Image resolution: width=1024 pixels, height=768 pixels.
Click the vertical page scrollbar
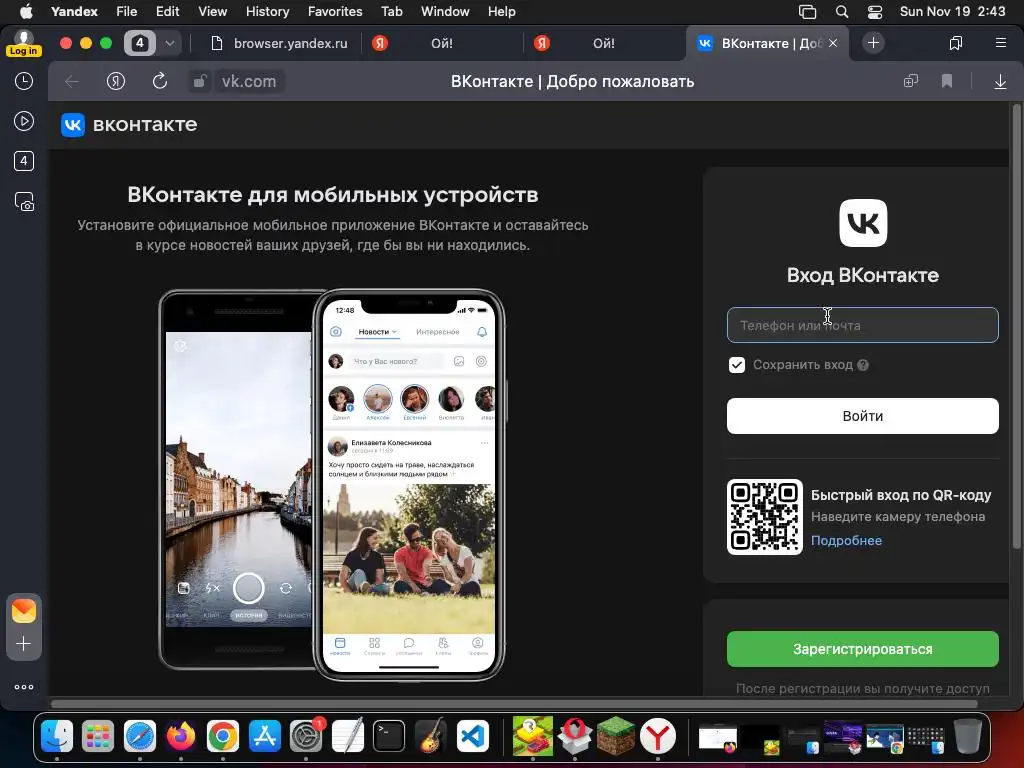pos(1016,327)
